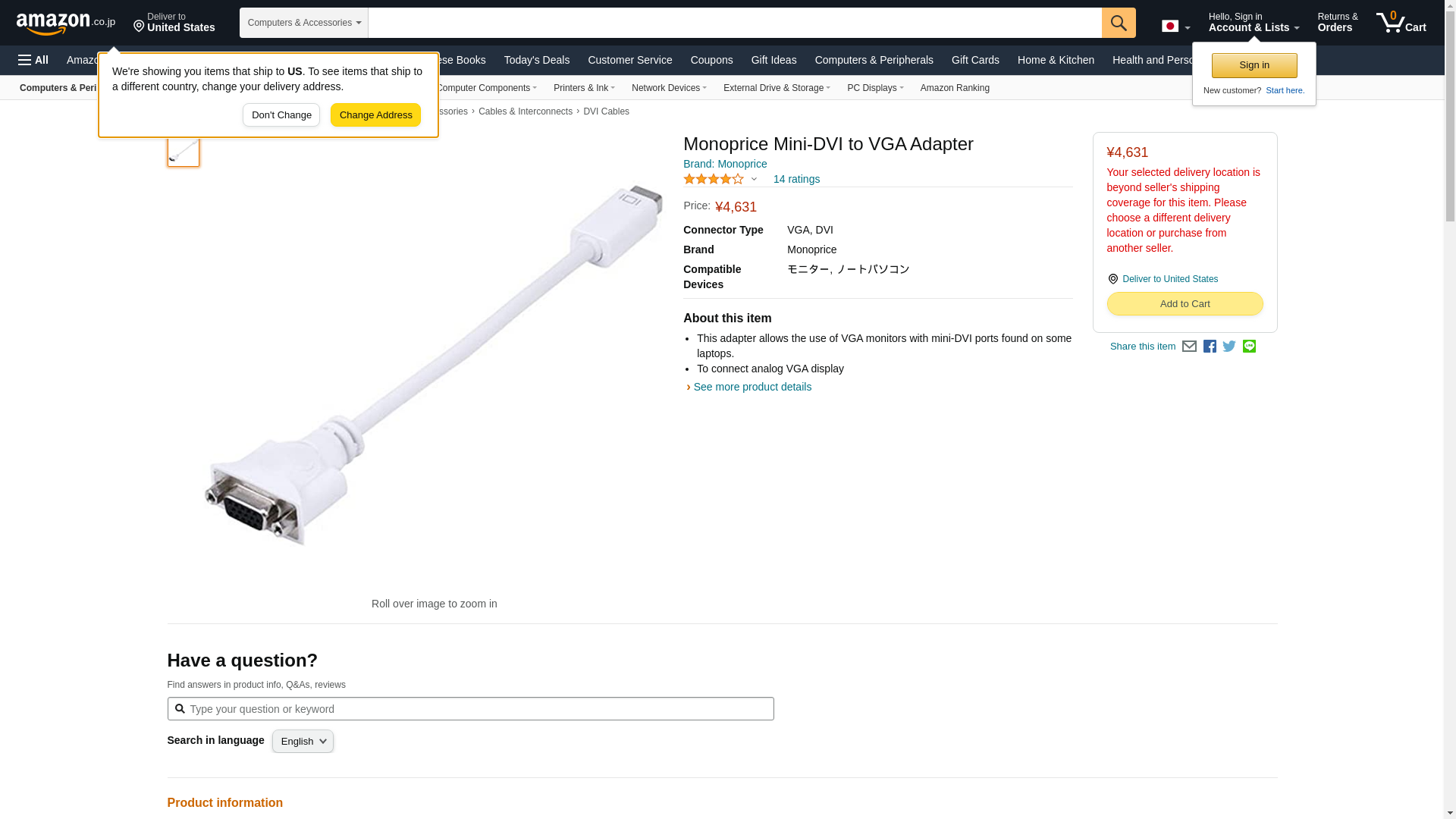
Task: Open the shopping cart
Action: point(1401,23)
